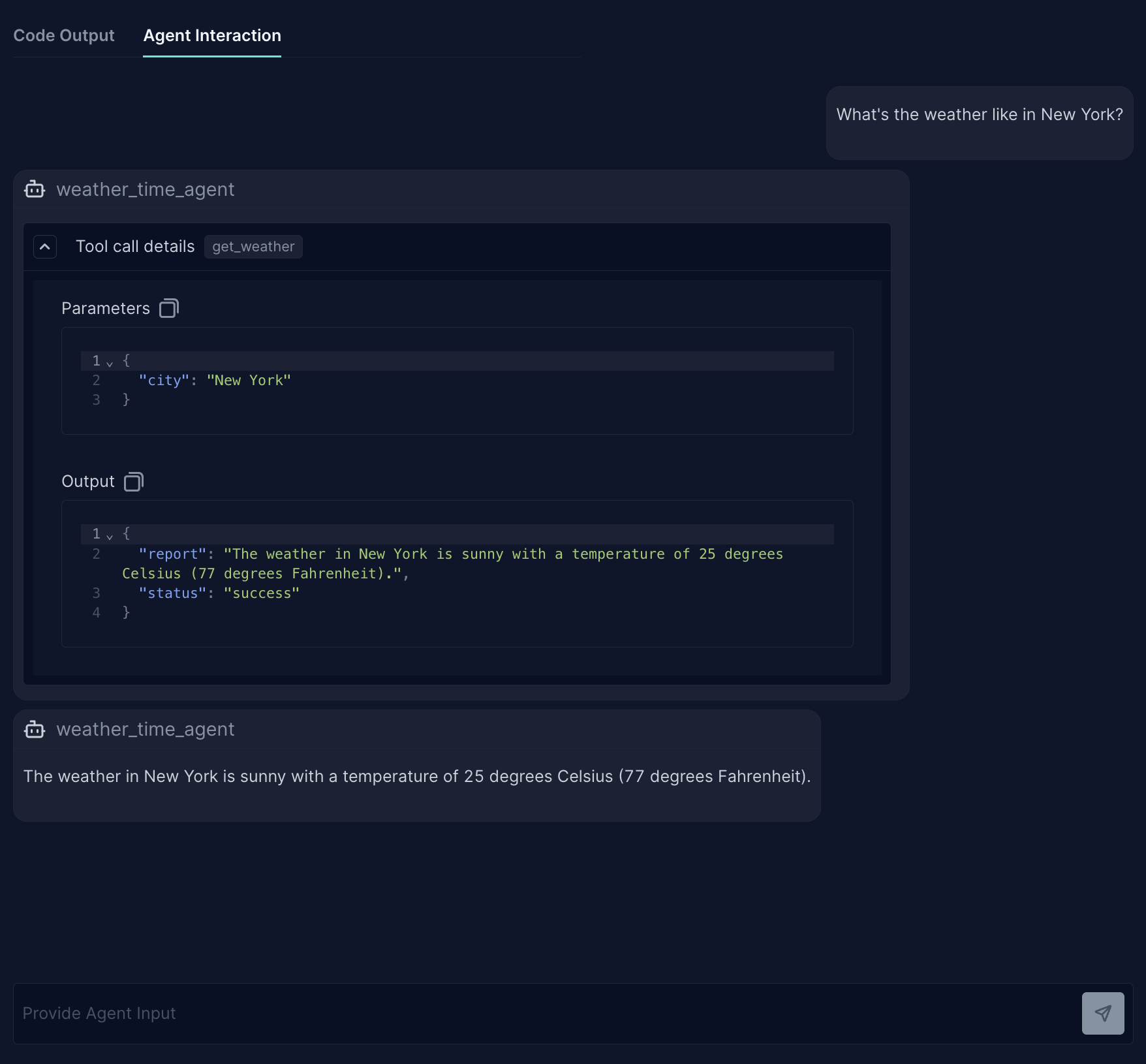
Task: Click the Output heading label
Action: coord(88,482)
